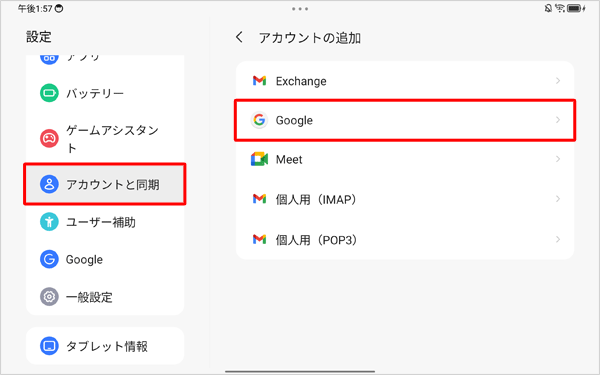Add a 個人用 (POP3) account
Screen dimensions: 600x375
[x=405, y=240]
